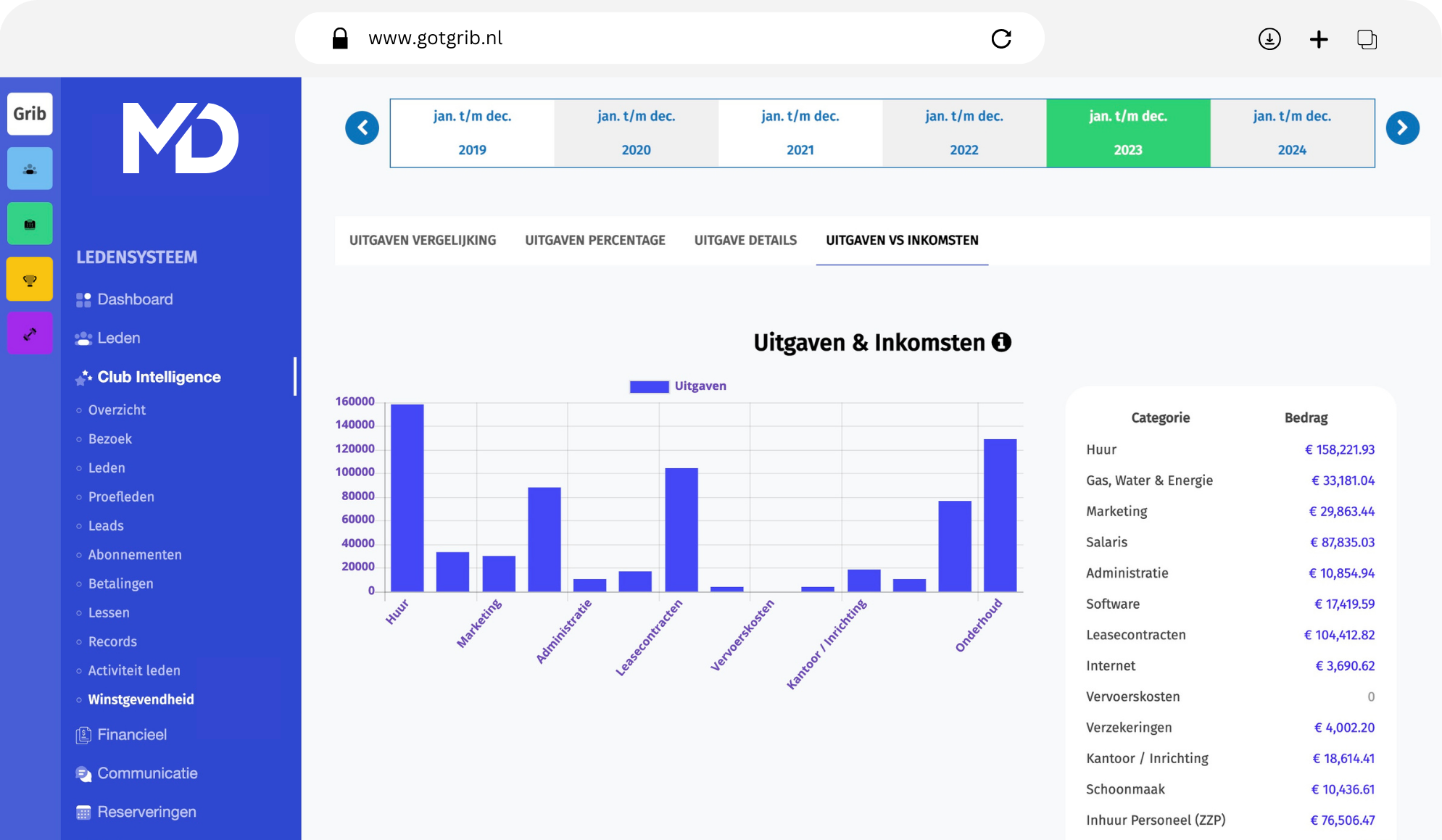Open the Winstgevendheid page

click(141, 699)
